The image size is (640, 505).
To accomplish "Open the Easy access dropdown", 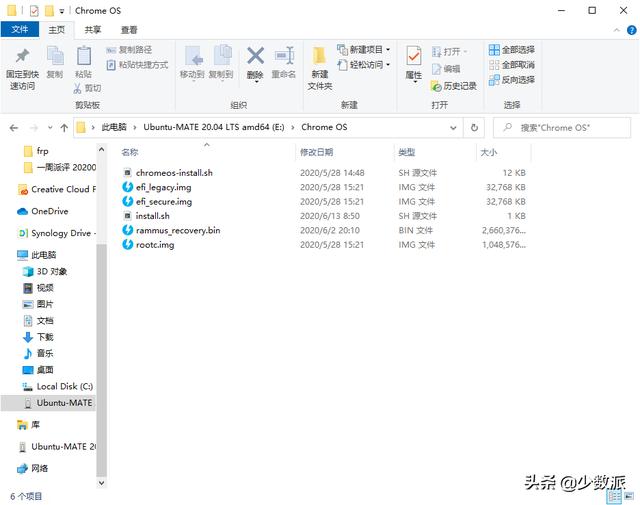I will [388, 65].
